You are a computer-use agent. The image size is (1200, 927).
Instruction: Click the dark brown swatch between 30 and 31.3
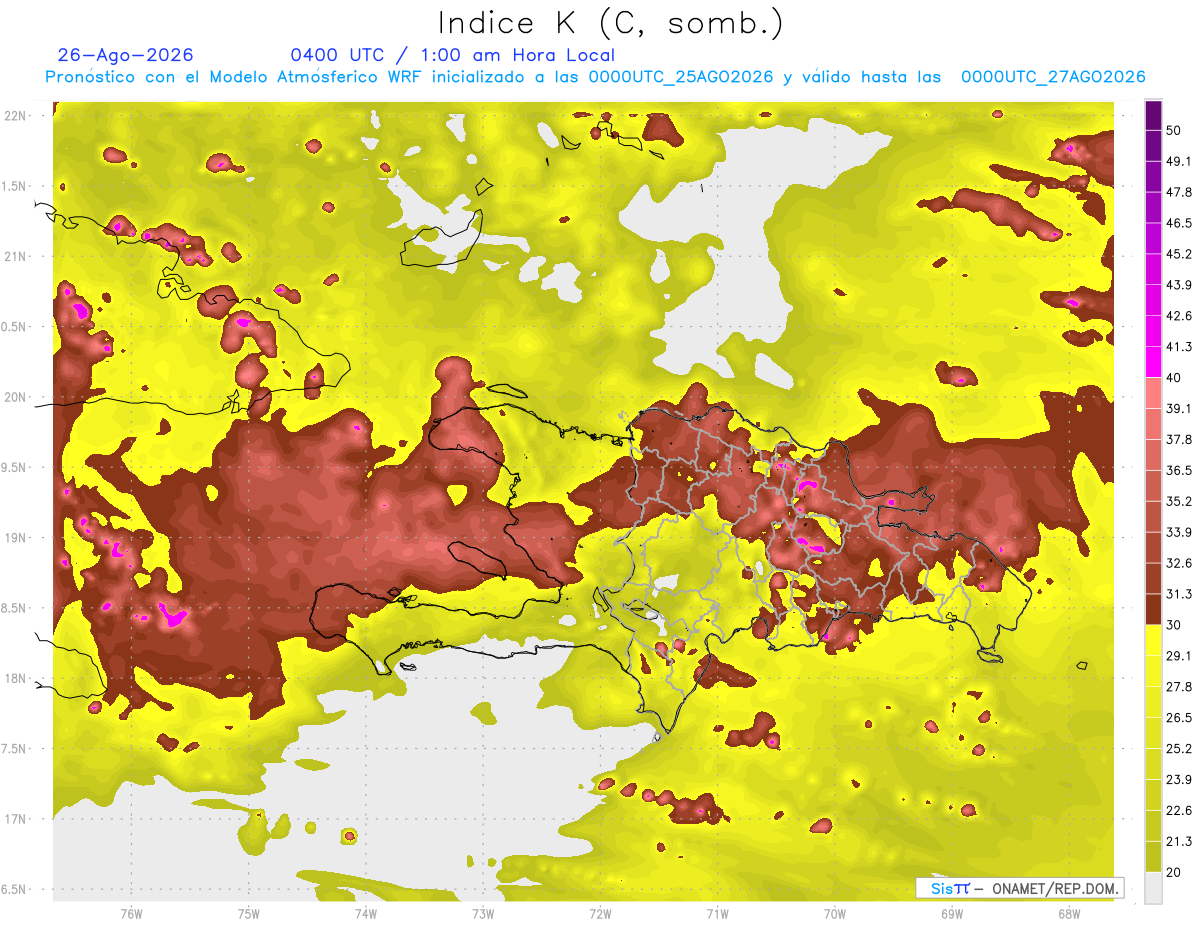(x=1153, y=609)
